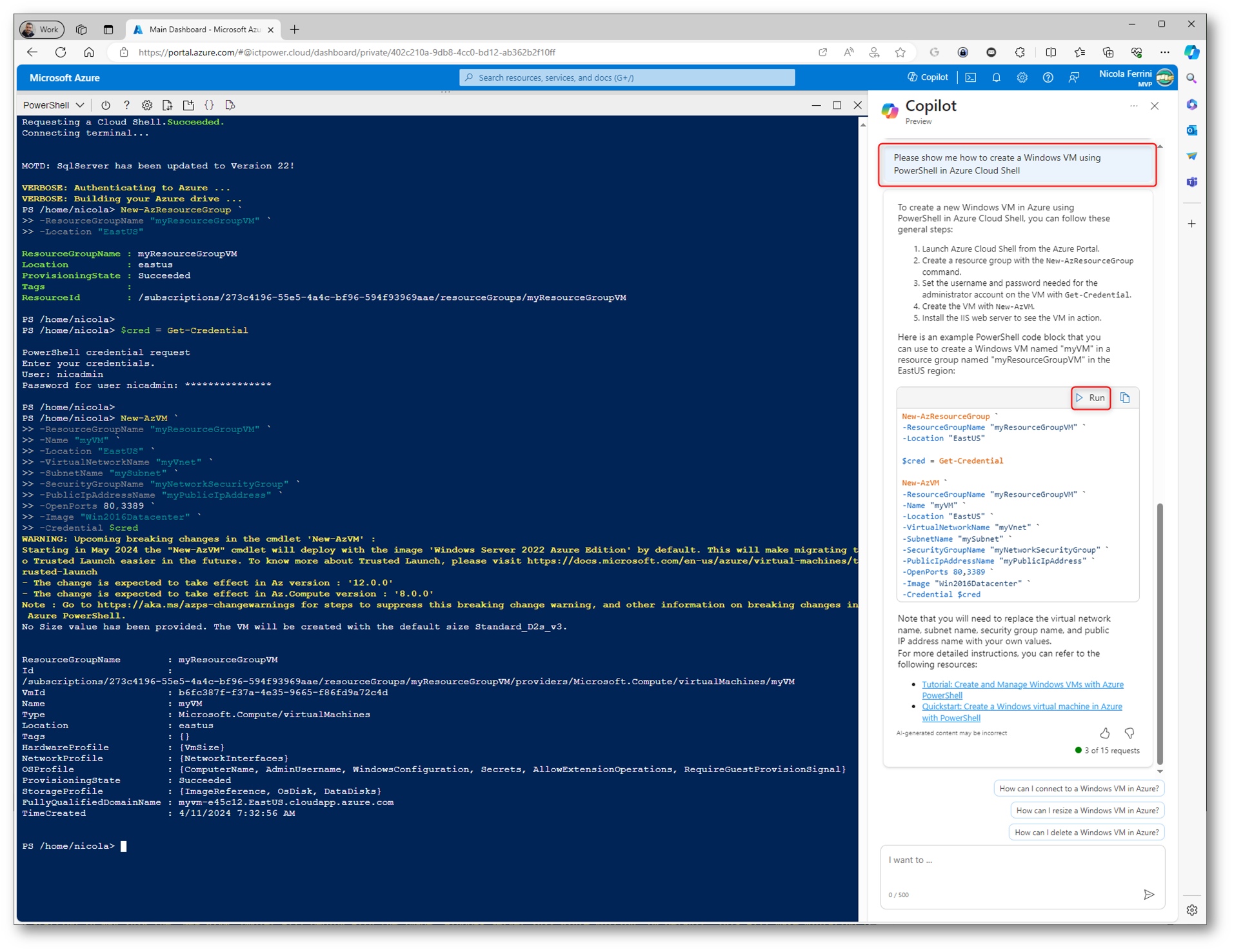Open Edge extensions puzzle icon
The image size is (1234, 952).
[x=1020, y=52]
